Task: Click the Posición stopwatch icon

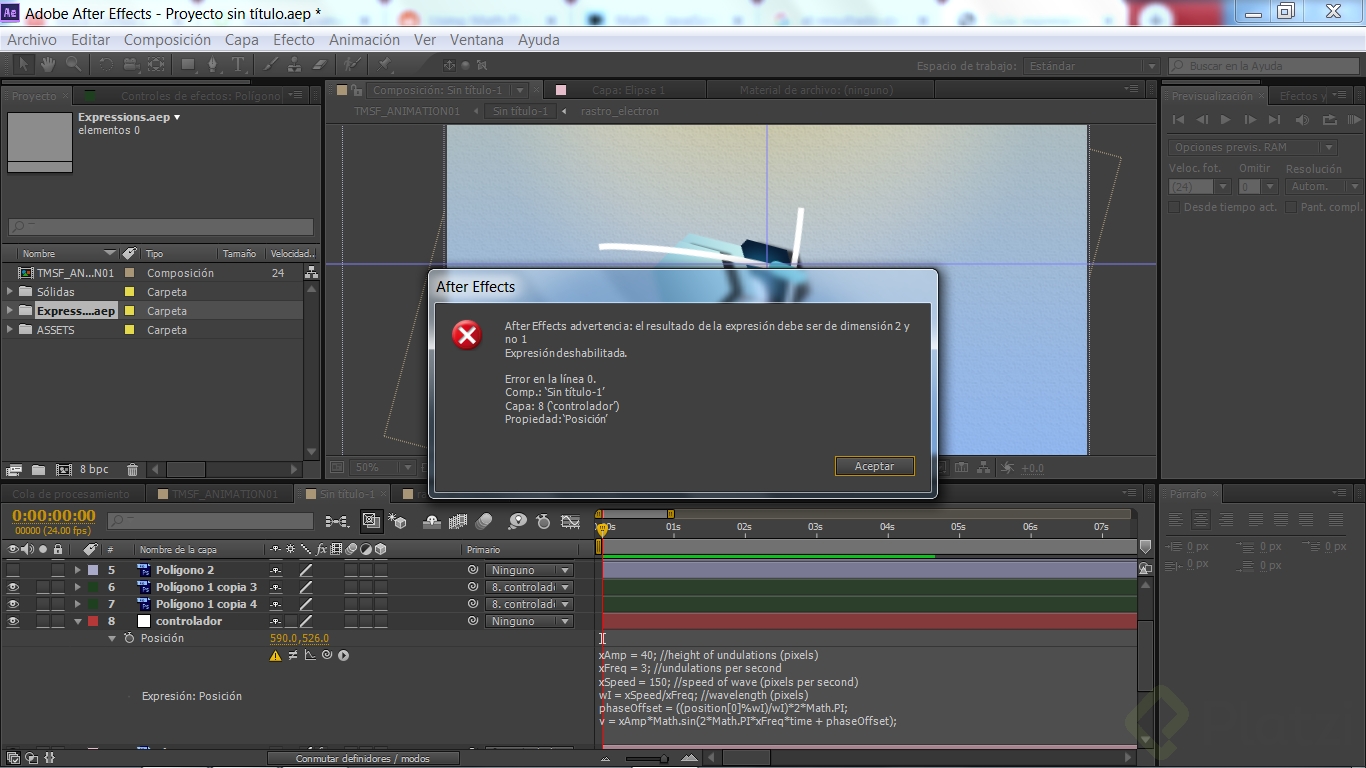Action: click(x=129, y=638)
